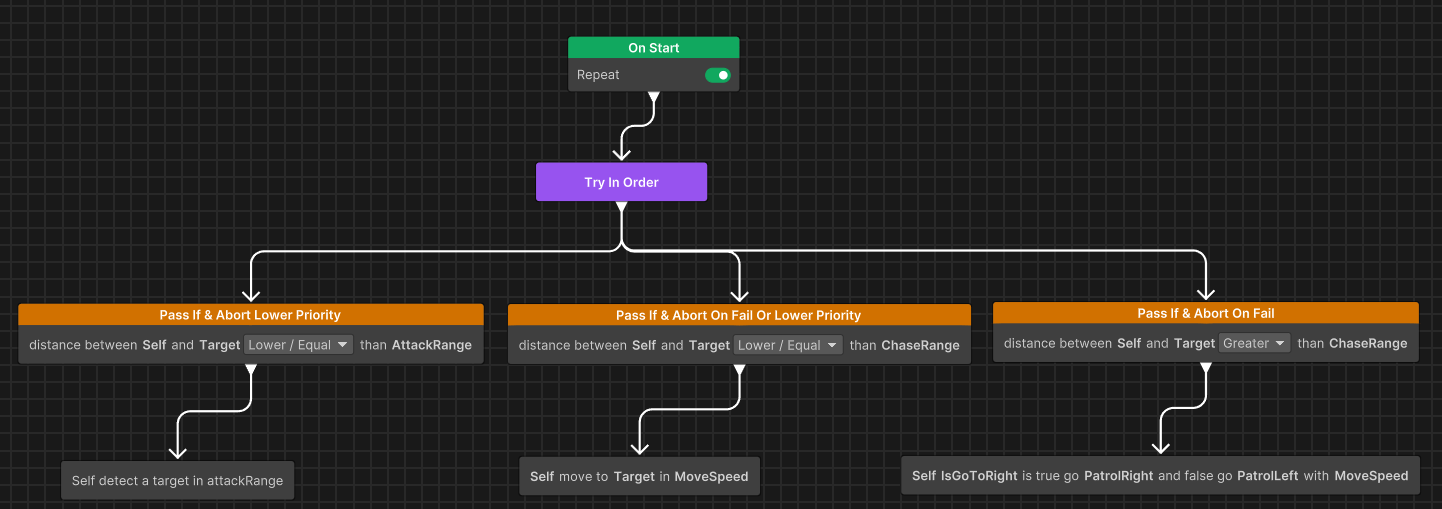Click the Pass If & Abort On Fail header
This screenshot has height=509, width=1442.
pyautogui.click(x=1206, y=313)
